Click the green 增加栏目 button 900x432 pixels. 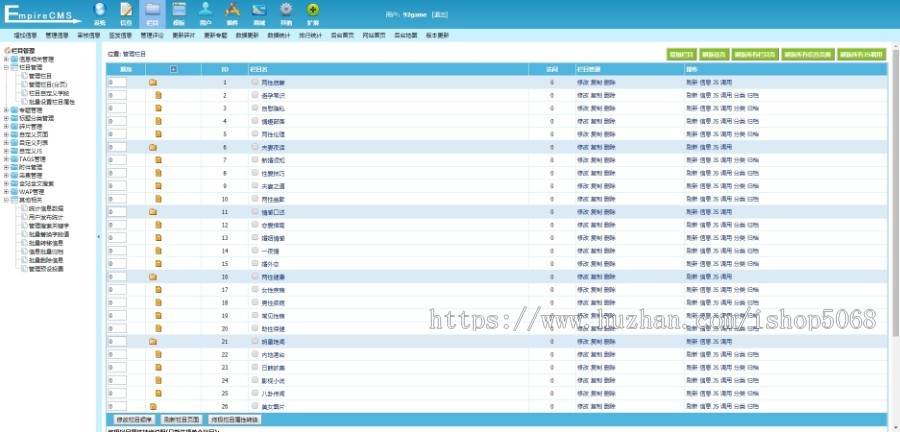point(681,53)
